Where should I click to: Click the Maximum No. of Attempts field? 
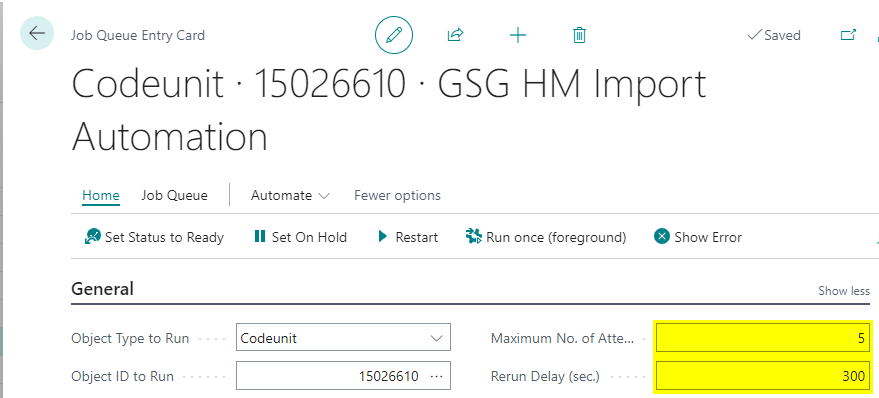tap(763, 339)
